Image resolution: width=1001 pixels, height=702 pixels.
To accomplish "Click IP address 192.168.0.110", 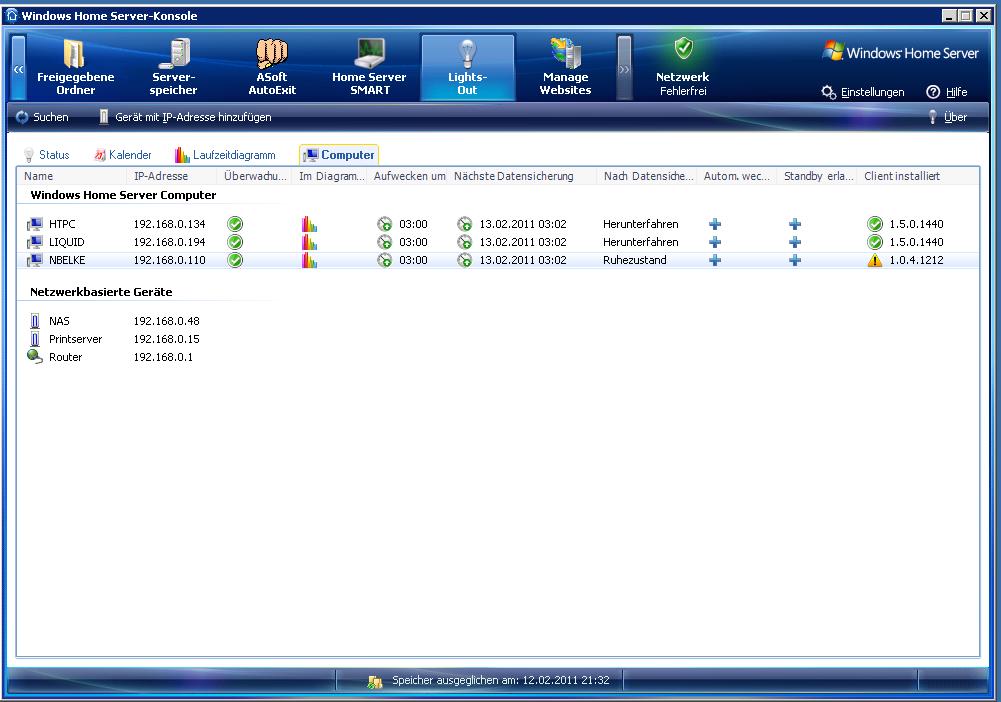I will point(169,260).
